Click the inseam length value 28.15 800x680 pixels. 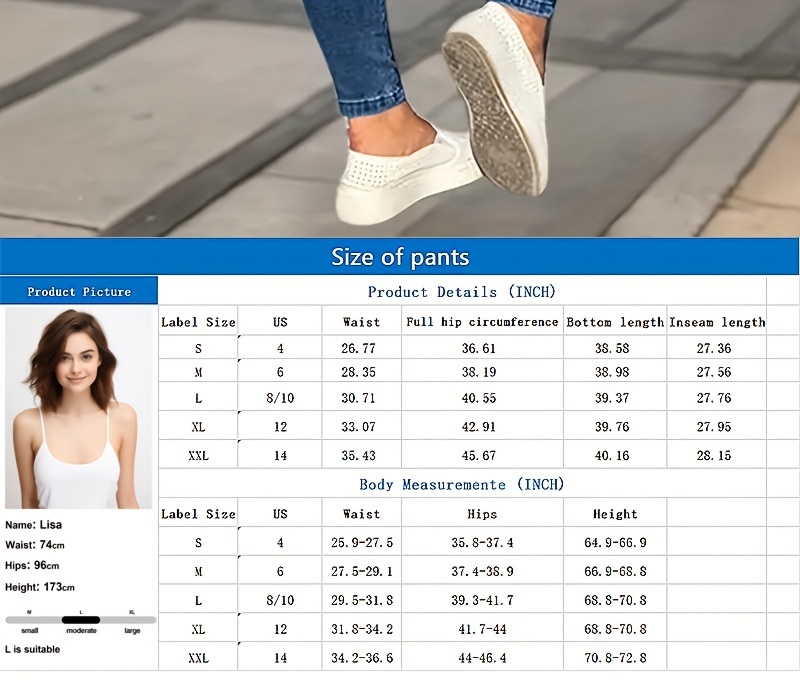point(714,456)
